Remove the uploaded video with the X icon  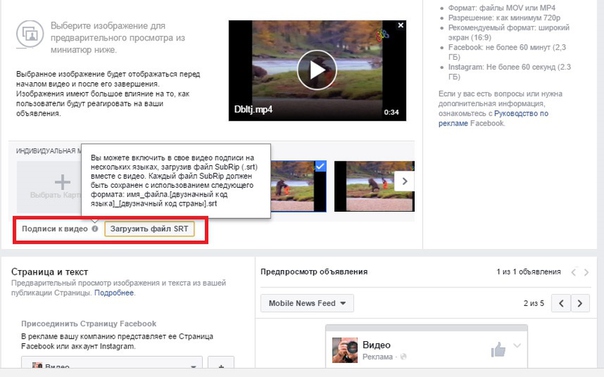click(x=401, y=25)
